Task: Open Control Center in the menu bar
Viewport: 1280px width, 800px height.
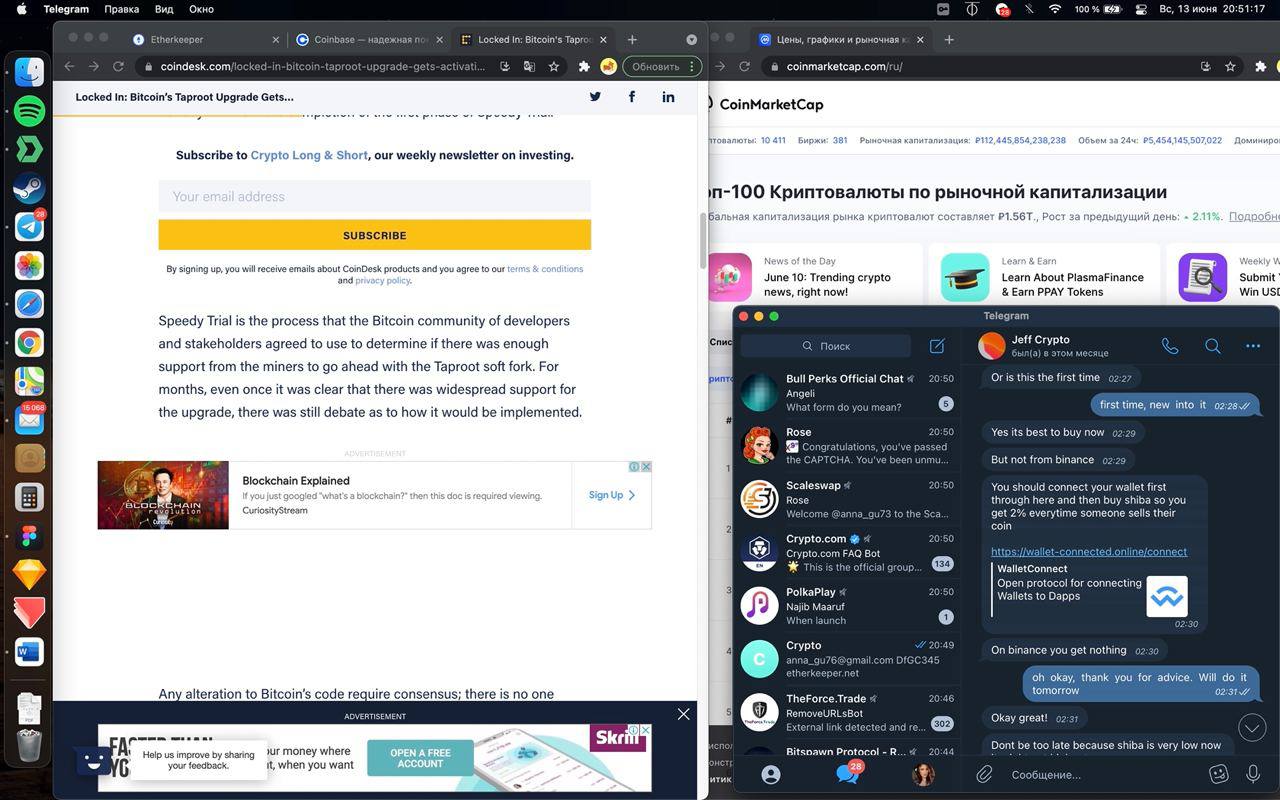Action: tap(1142, 9)
